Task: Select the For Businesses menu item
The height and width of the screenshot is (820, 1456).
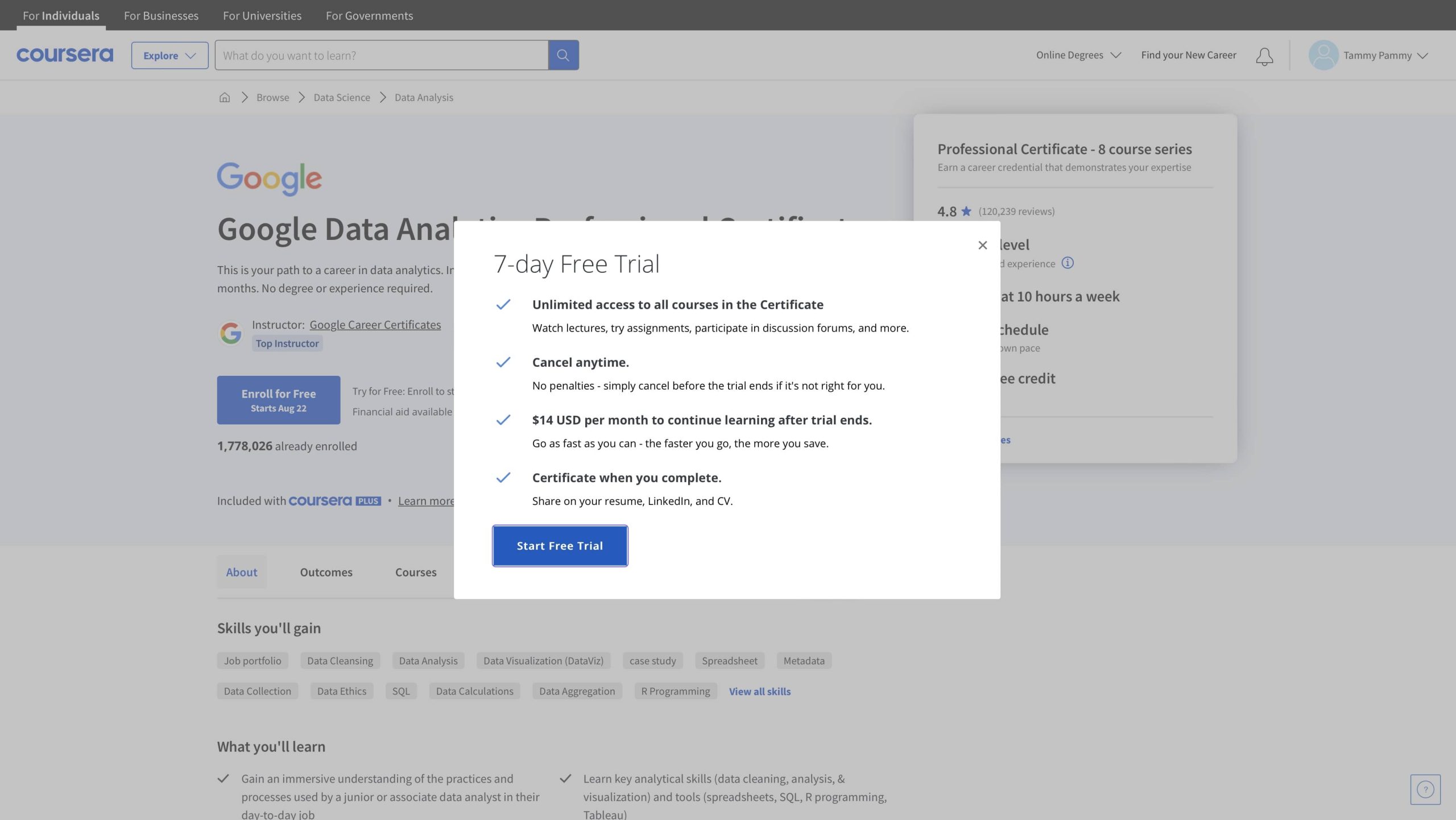Action: [161, 15]
